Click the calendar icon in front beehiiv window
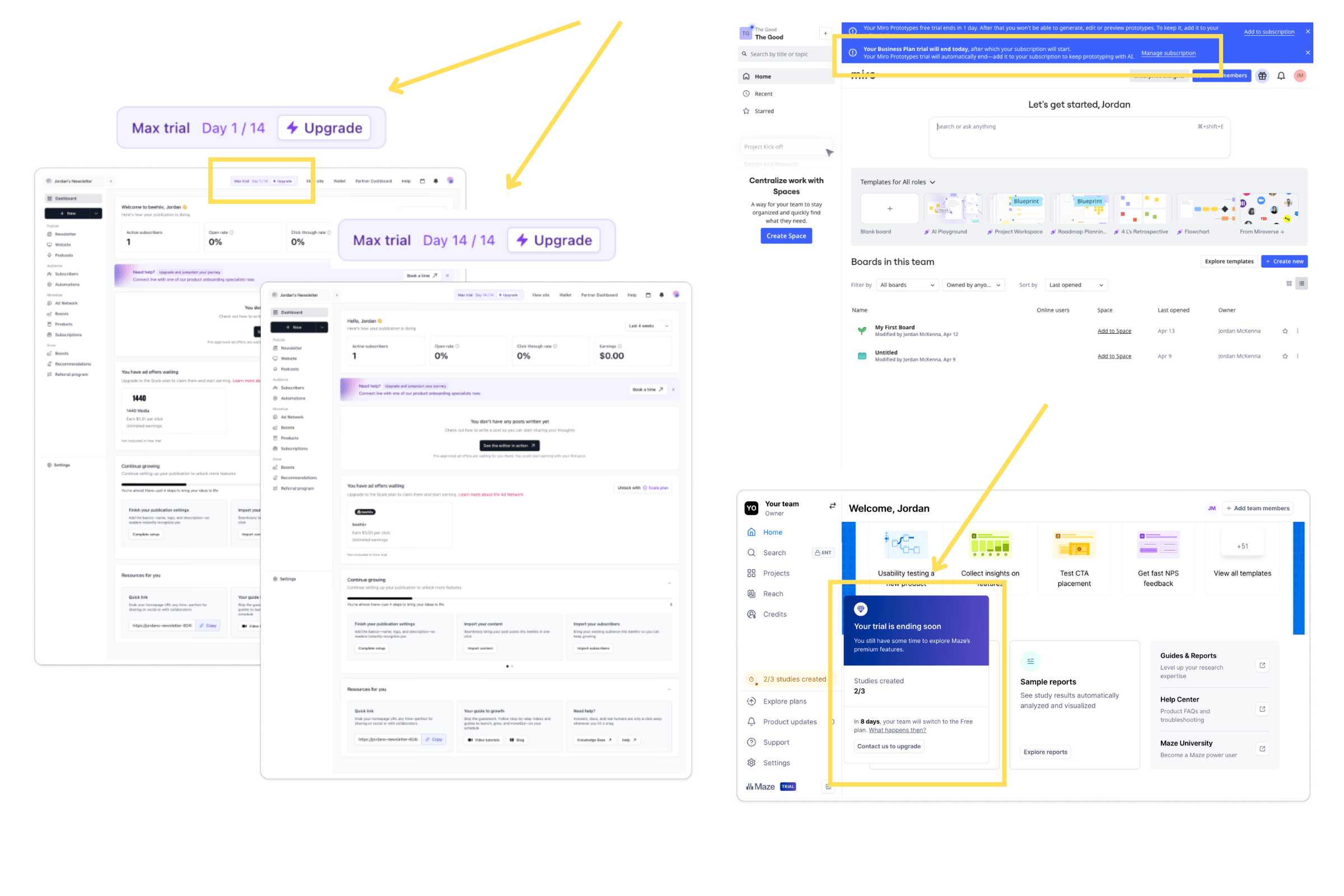Viewport: 1344px width, 896px height. [648, 295]
